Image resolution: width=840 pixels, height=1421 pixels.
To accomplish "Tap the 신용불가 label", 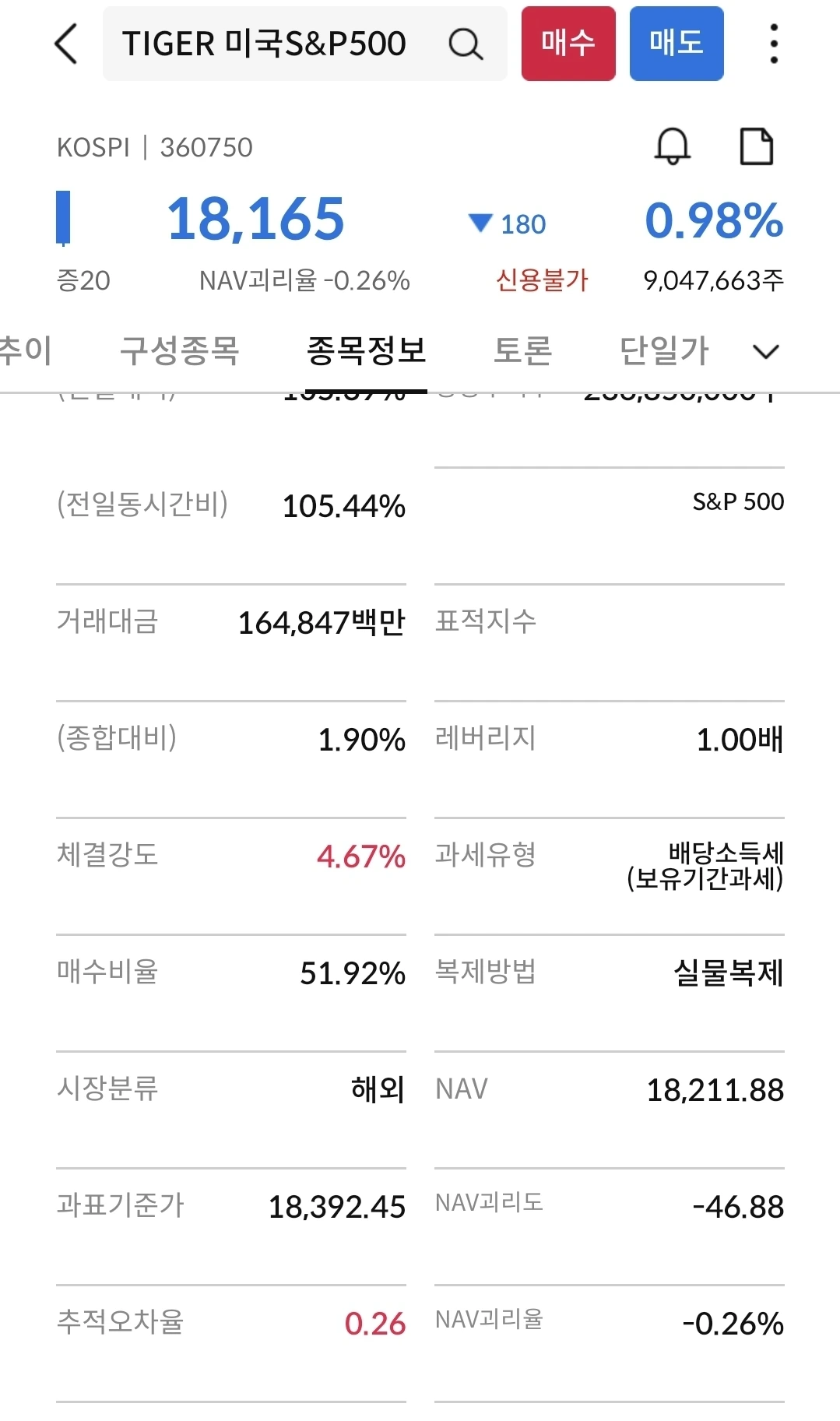I will point(542,280).
